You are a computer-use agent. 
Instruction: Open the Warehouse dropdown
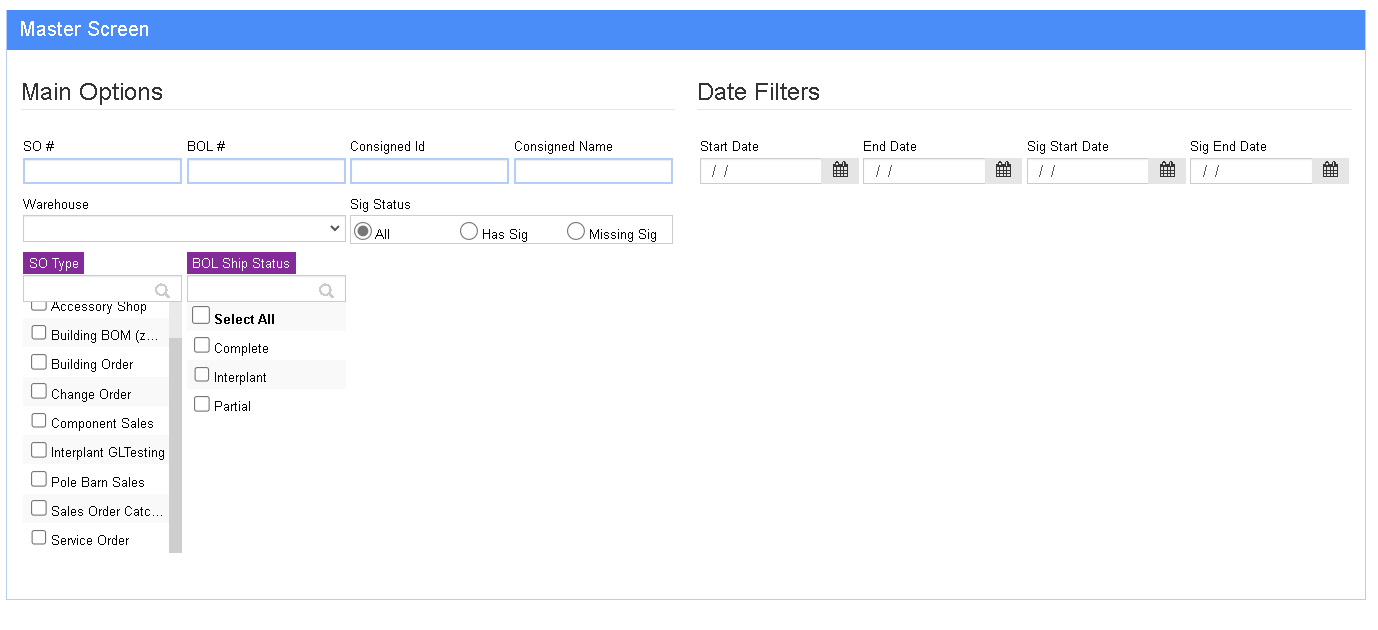[x=184, y=229]
